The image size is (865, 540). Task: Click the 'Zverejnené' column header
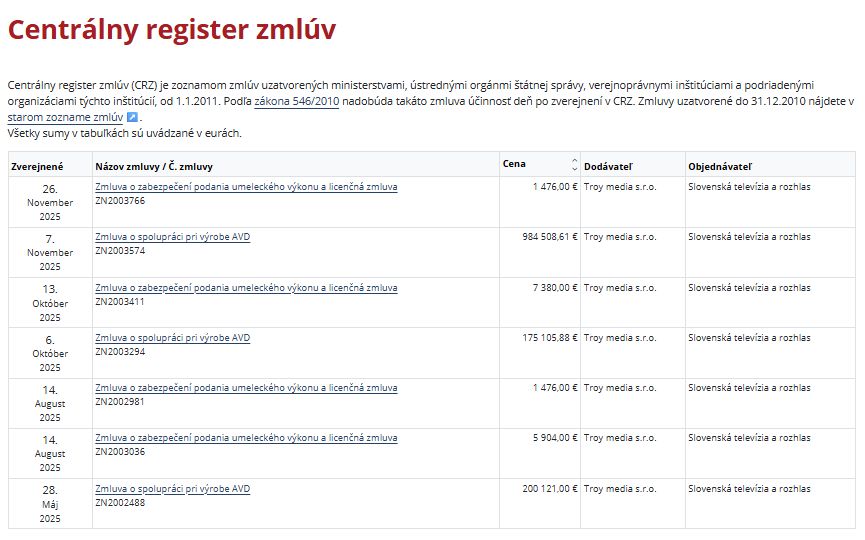point(37,166)
